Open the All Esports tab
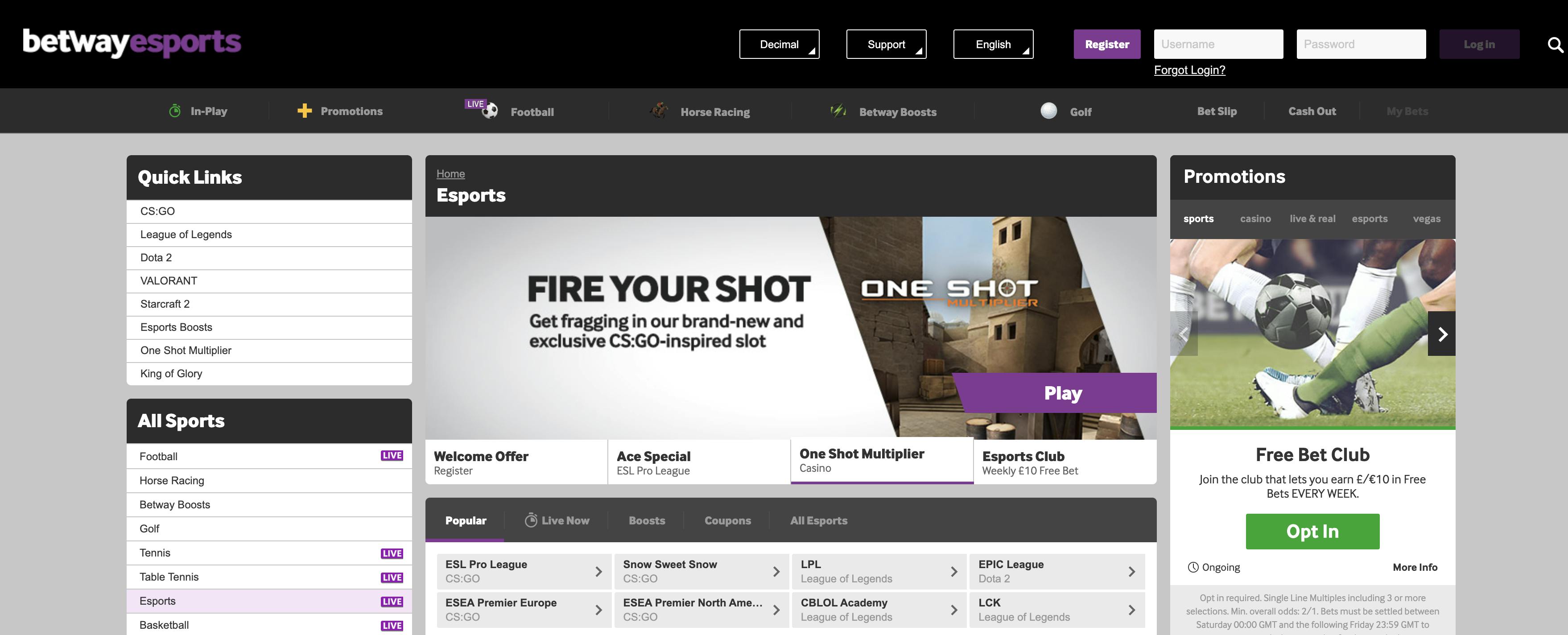The width and height of the screenshot is (1568, 635). pos(818,520)
